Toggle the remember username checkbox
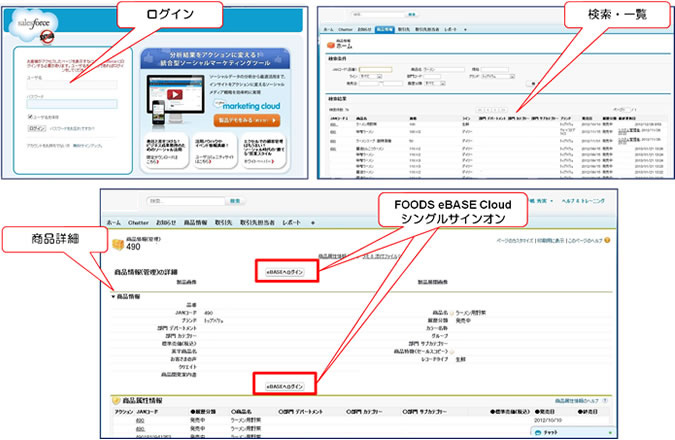 point(30,117)
